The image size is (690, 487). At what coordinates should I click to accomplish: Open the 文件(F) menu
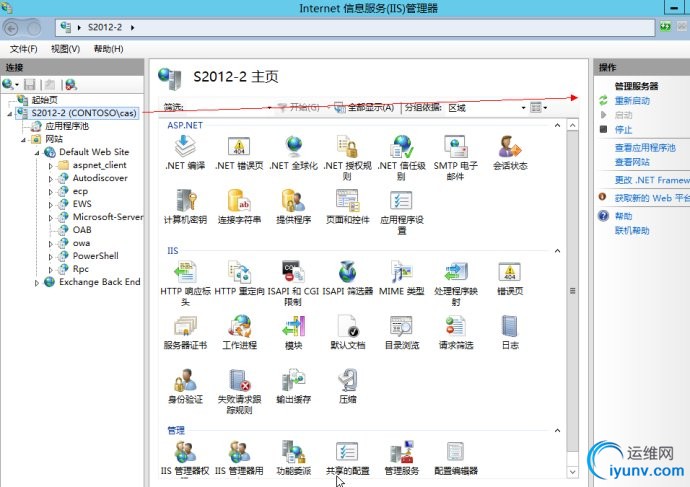tap(23, 49)
